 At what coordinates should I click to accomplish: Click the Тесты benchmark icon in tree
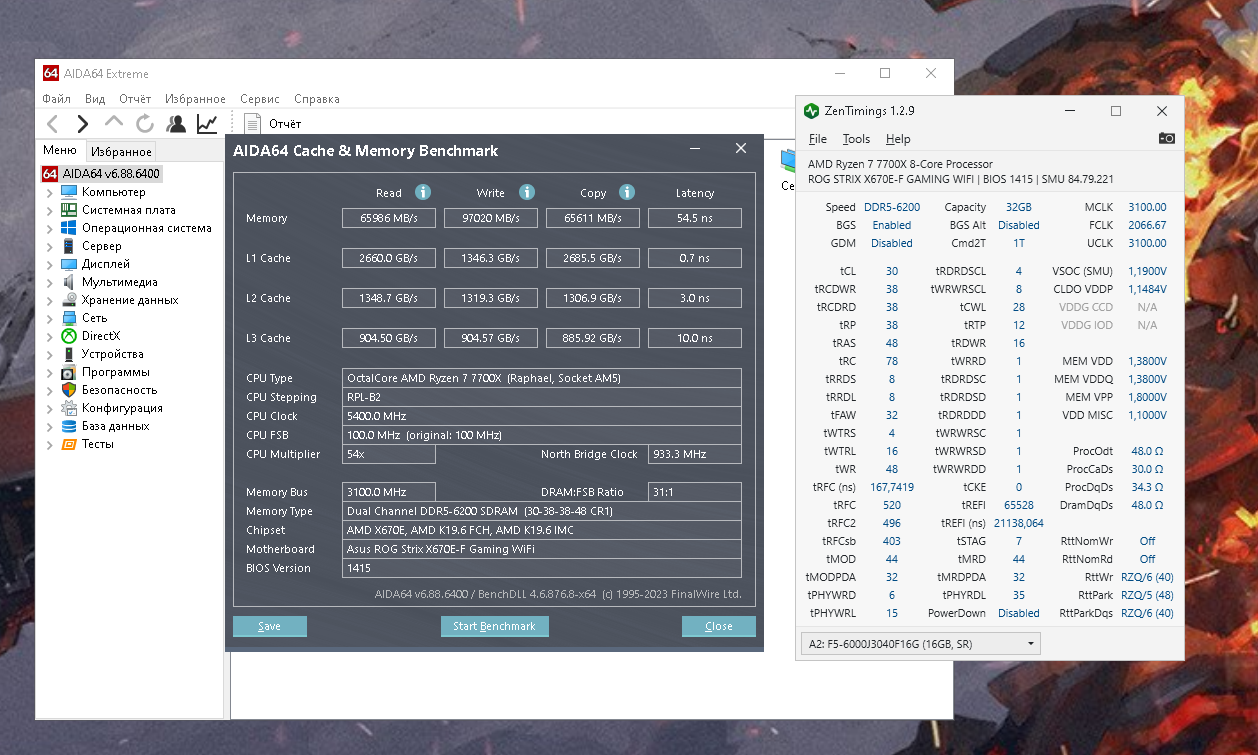tap(69, 444)
